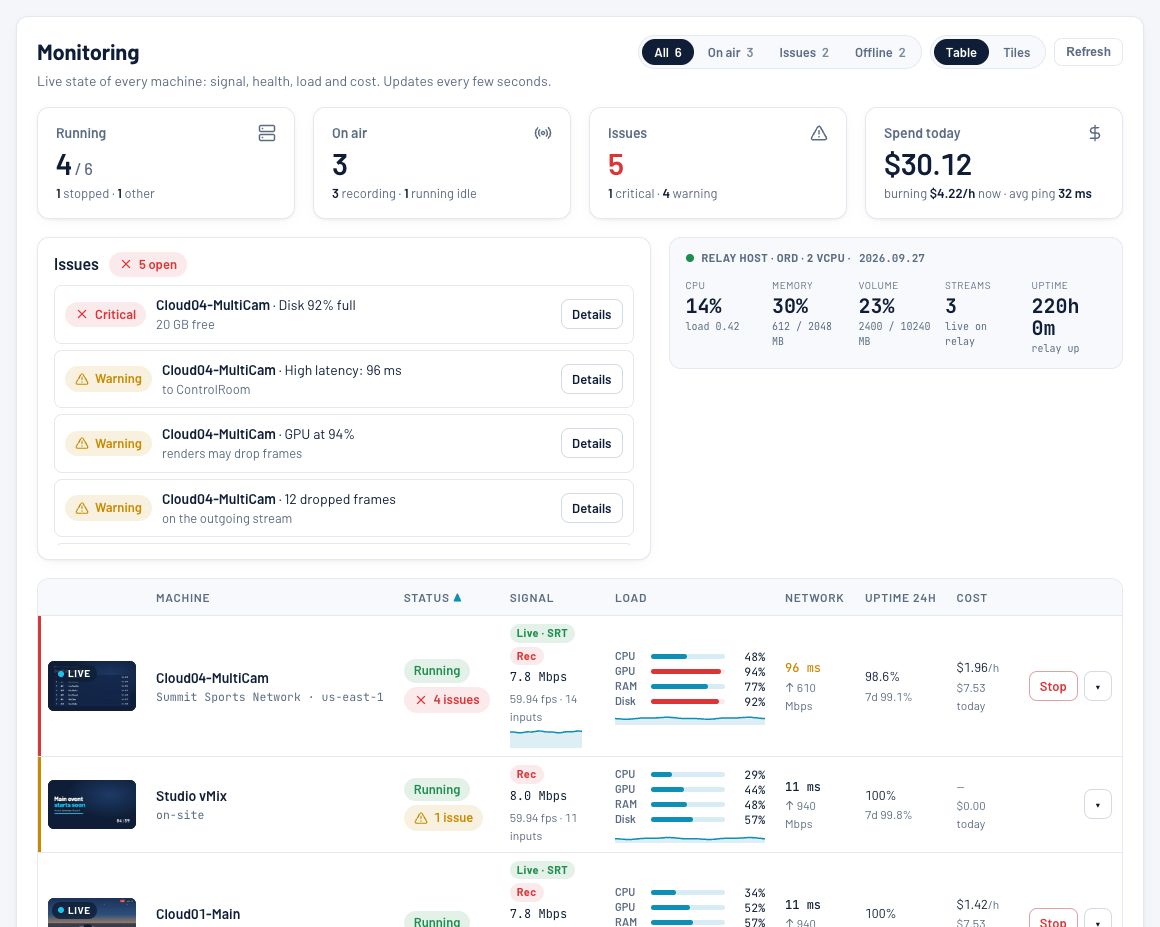
Task: Sort by the Uptime 24h column header
Action: [900, 598]
